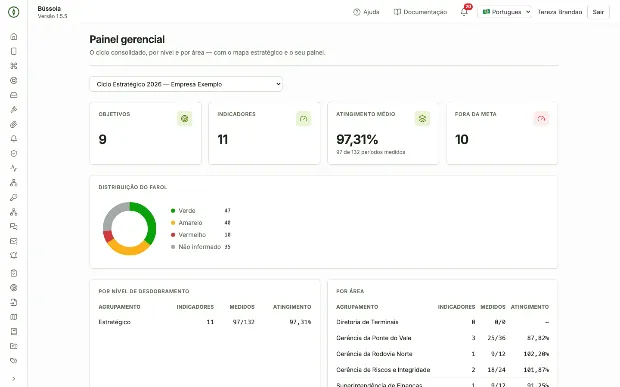Click the Vermelho legend red dot
Screen dimensions: 620x387
173,235
